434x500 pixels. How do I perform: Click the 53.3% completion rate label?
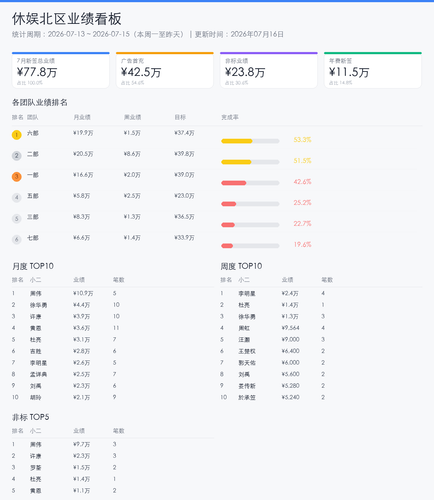tap(302, 140)
